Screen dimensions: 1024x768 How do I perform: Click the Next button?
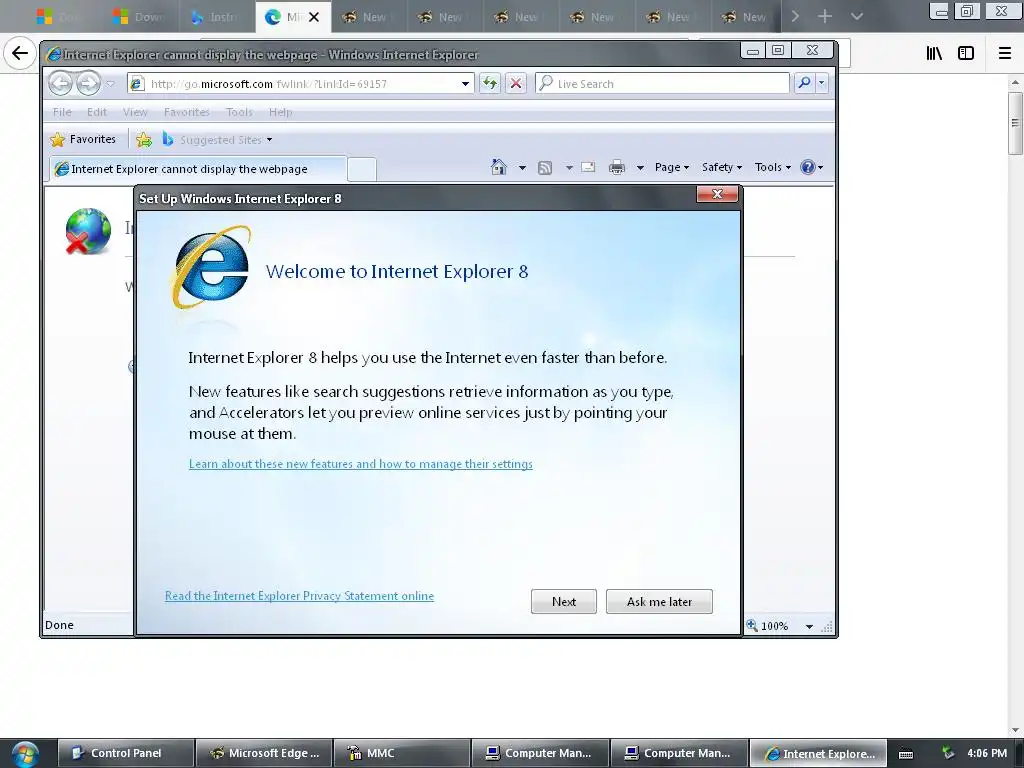564,601
